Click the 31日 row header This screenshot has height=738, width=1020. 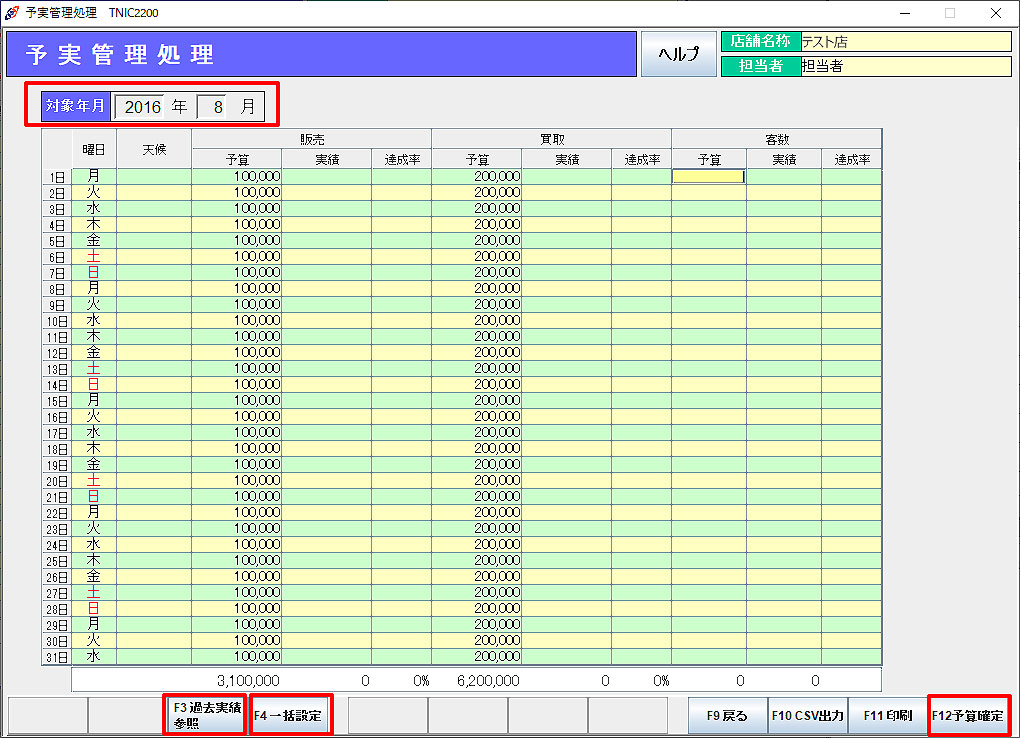57,657
